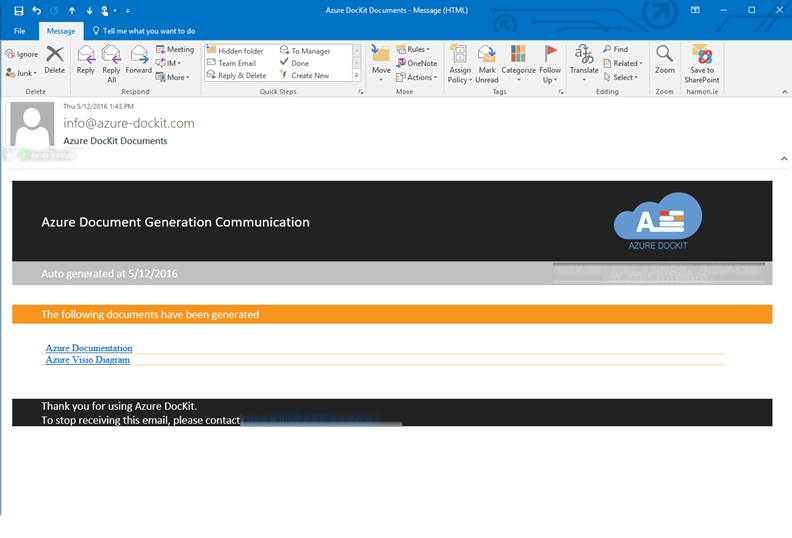Screen dimensions: 792x538
Task: Click Find in the Editing group
Action: tap(616, 49)
